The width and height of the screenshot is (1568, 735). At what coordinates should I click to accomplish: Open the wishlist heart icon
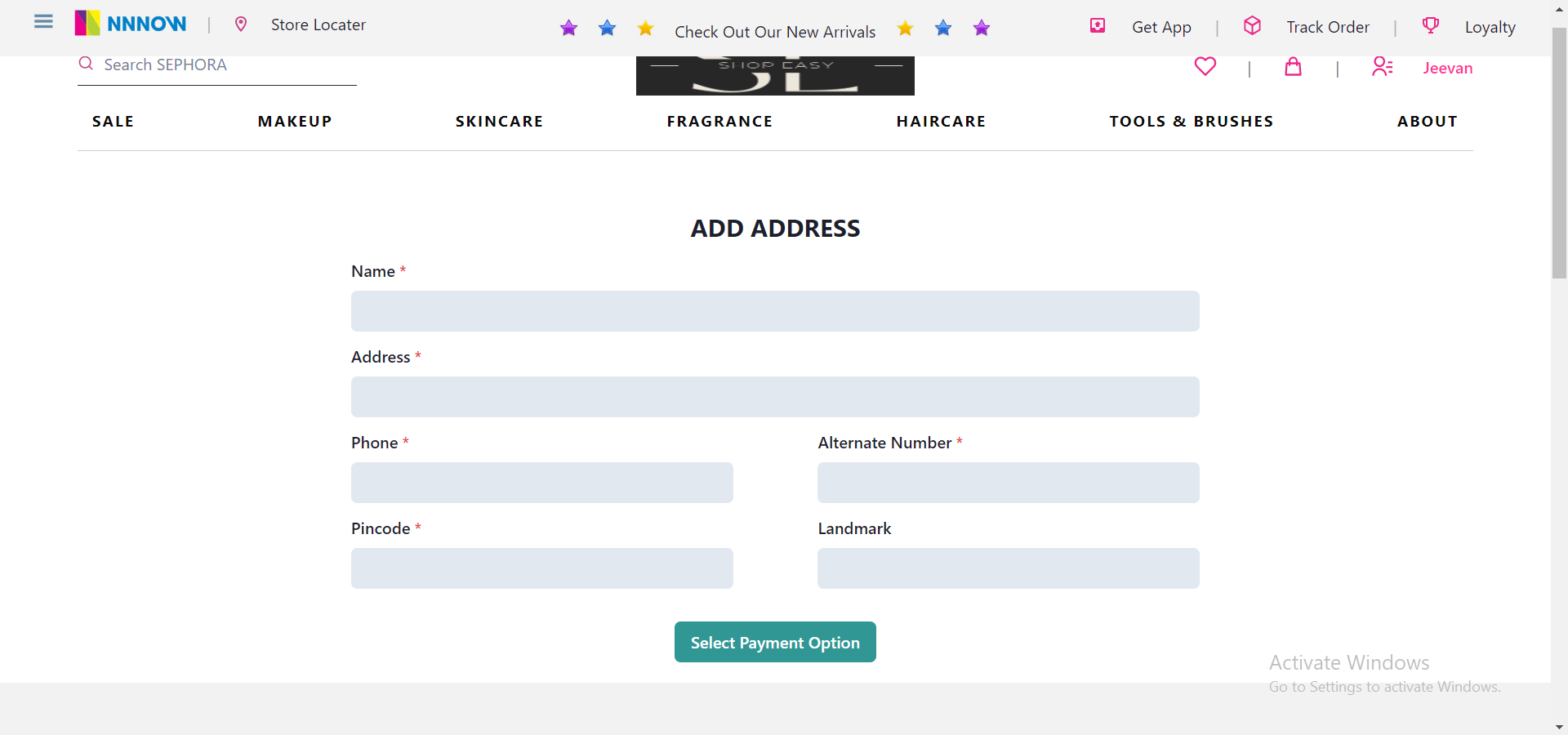tap(1205, 66)
